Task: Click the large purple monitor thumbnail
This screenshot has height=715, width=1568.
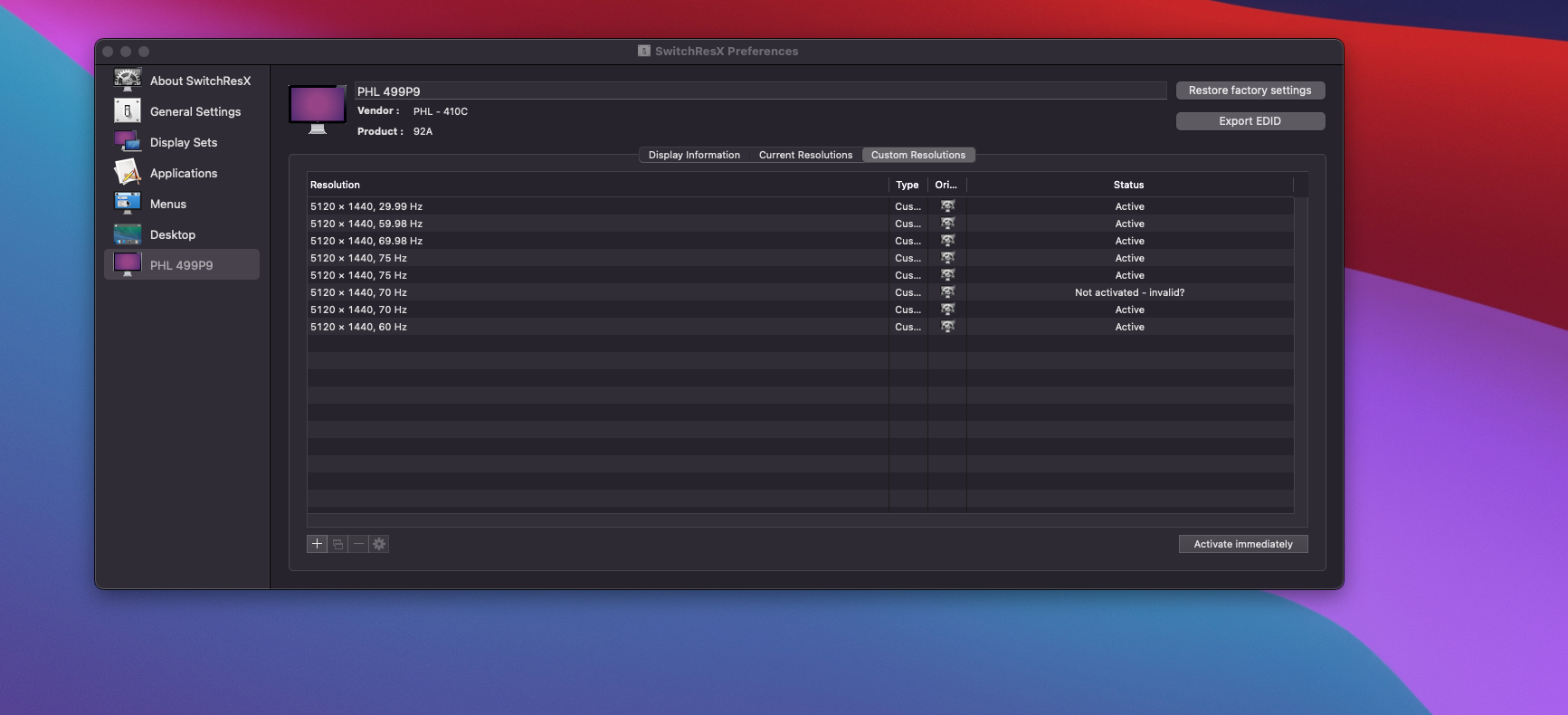Action: click(x=318, y=110)
